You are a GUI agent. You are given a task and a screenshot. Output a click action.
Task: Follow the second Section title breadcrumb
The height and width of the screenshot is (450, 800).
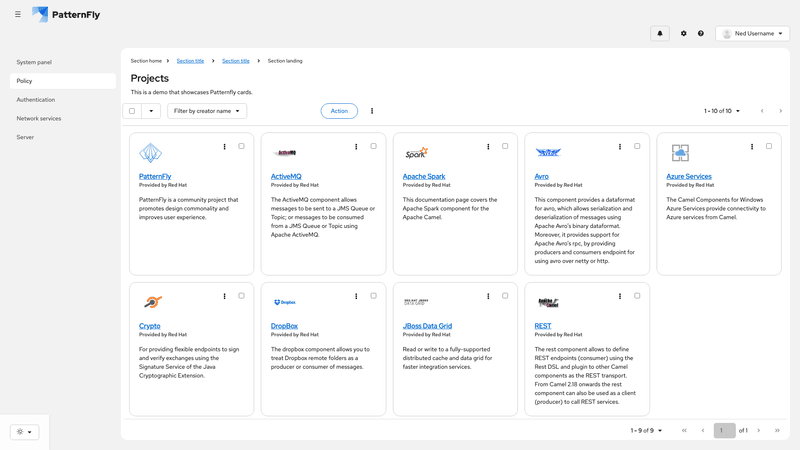[x=236, y=61]
